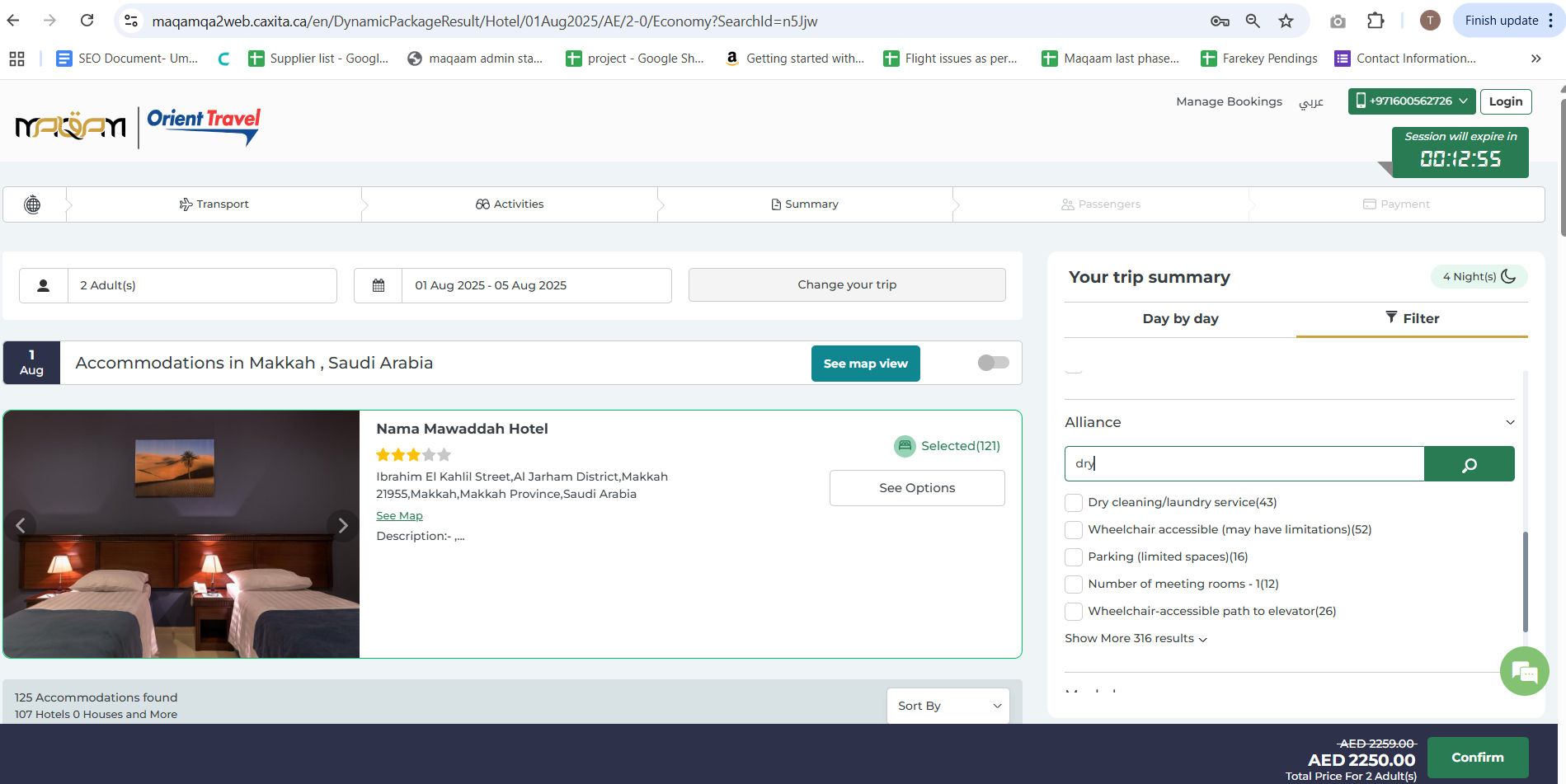Viewport: 1566px width, 784px height.
Task: Tick Wheelchair-accessible path to elevator checkbox
Action: click(1074, 612)
